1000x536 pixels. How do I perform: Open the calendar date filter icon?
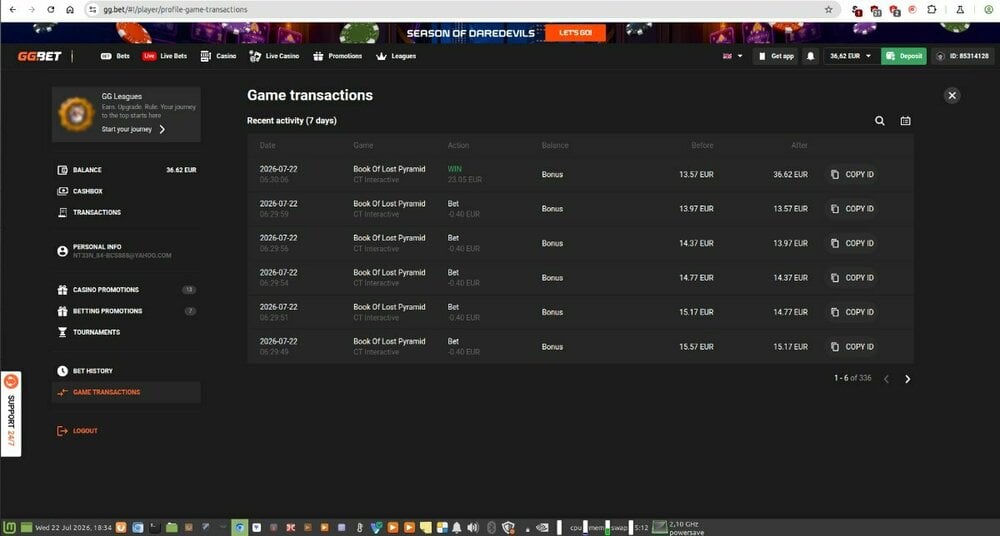905,121
